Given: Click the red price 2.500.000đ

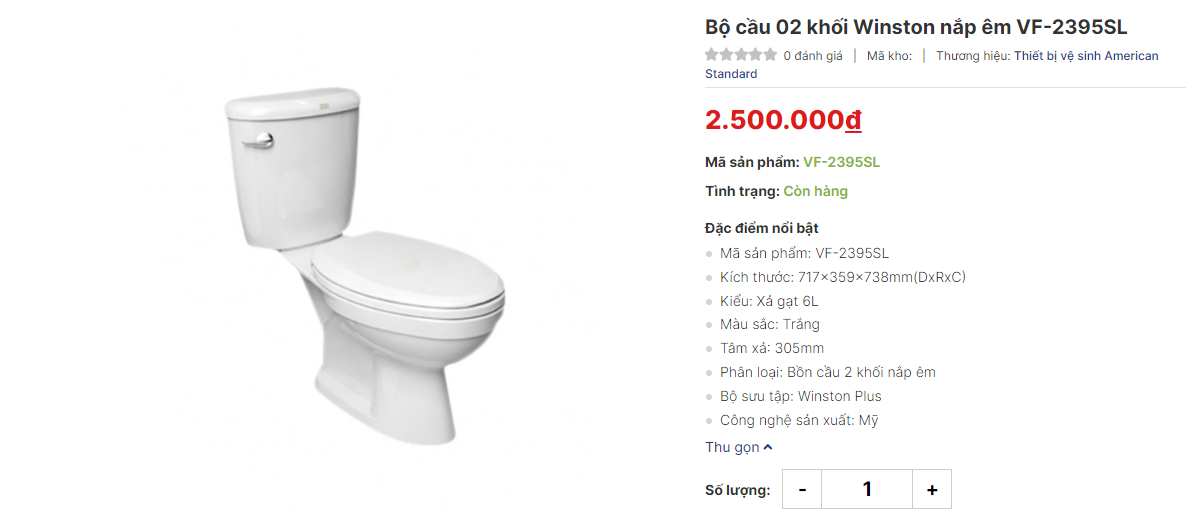Looking at the screenshot, I should pos(784,120).
